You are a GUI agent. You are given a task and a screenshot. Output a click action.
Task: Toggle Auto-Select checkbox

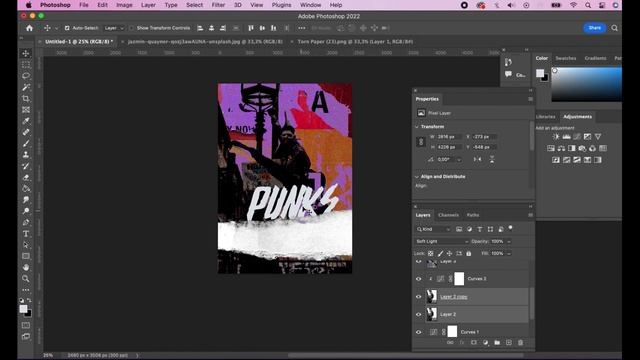pos(67,28)
